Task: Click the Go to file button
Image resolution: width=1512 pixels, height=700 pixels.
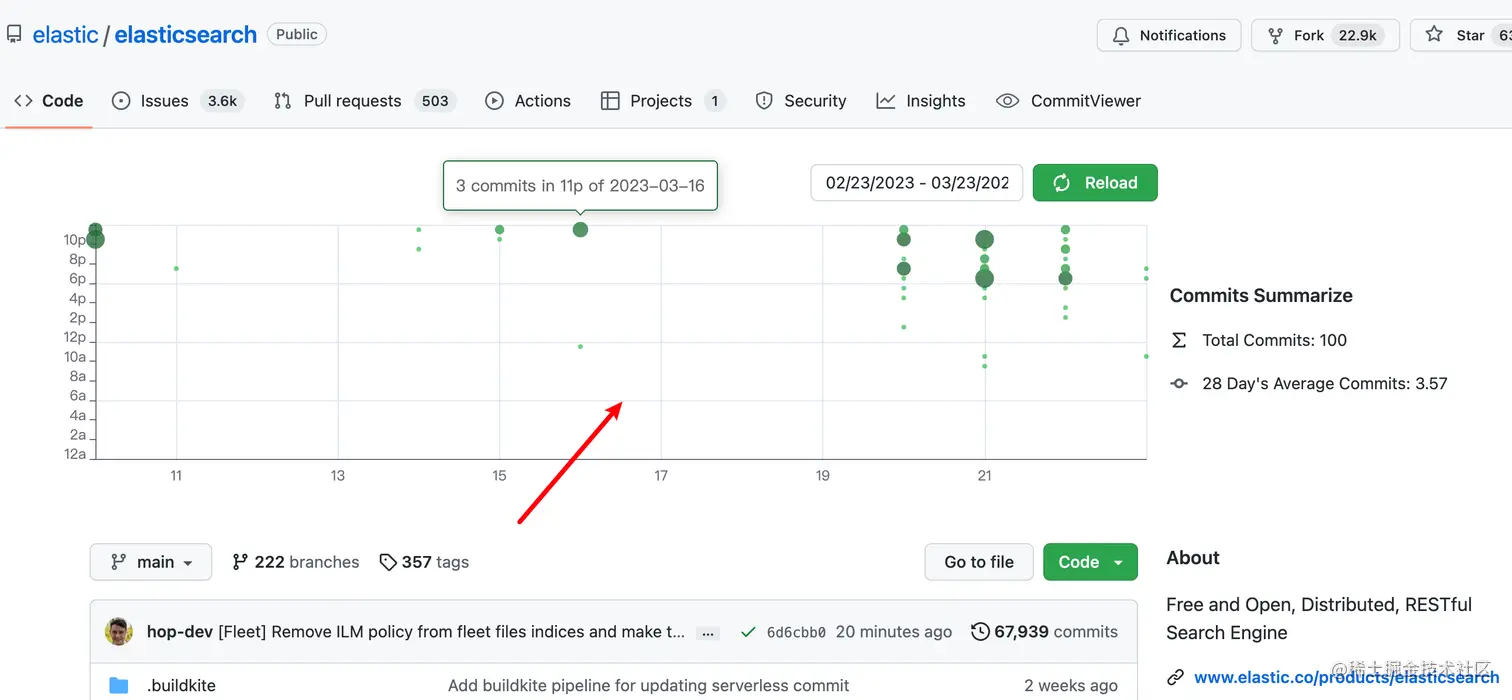Action: (x=979, y=562)
